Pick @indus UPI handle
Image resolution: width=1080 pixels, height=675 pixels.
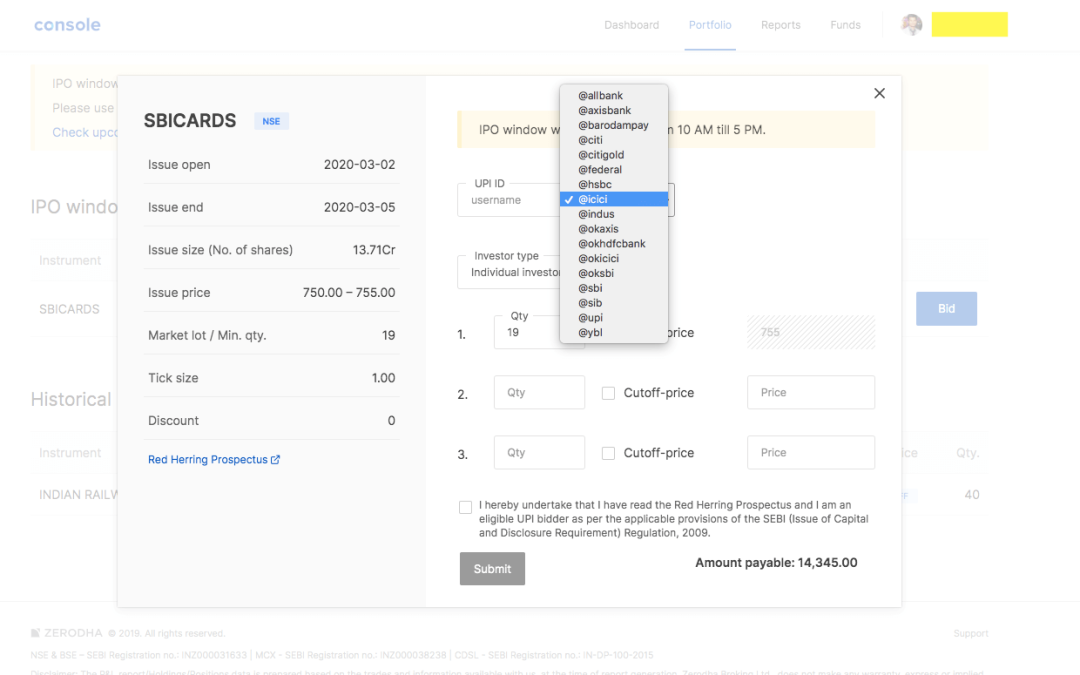point(614,214)
